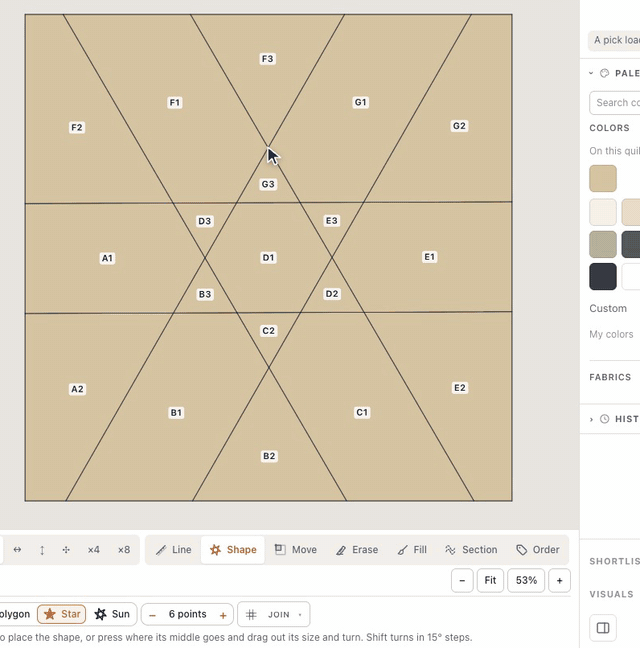Expand the History panel chevron

tap(591, 419)
